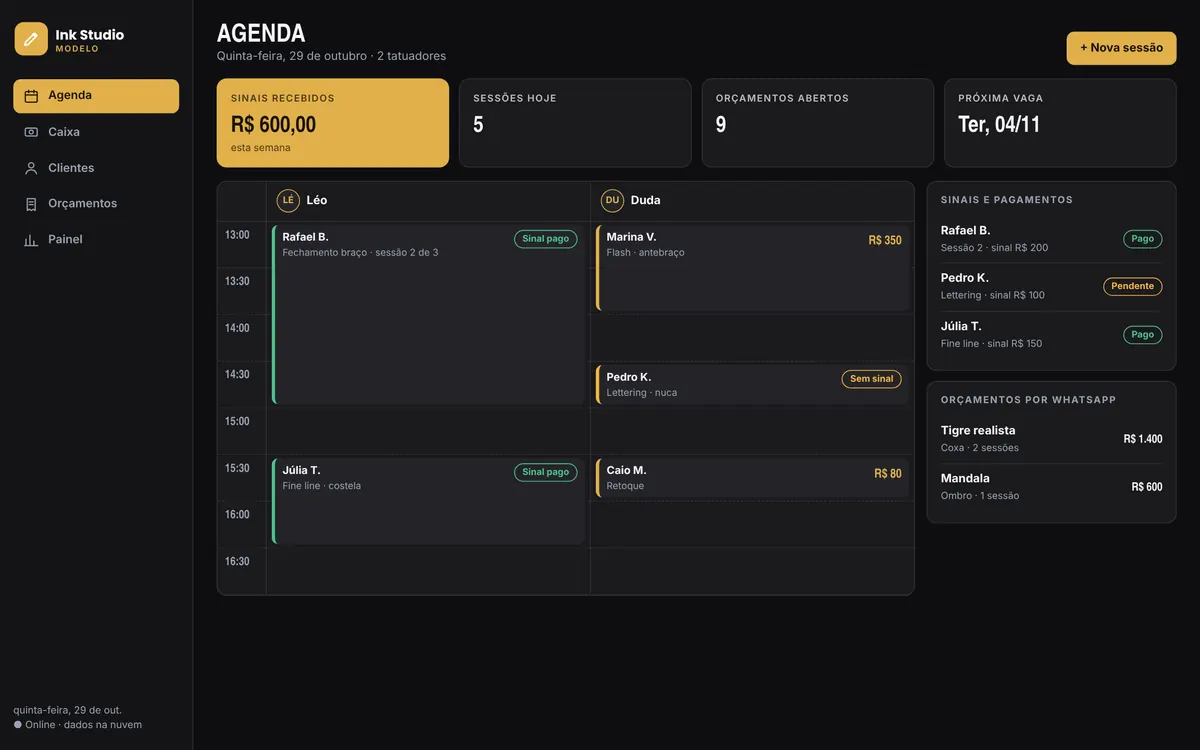Open Marina V. Flash antebraço session

pyautogui.click(x=752, y=268)
